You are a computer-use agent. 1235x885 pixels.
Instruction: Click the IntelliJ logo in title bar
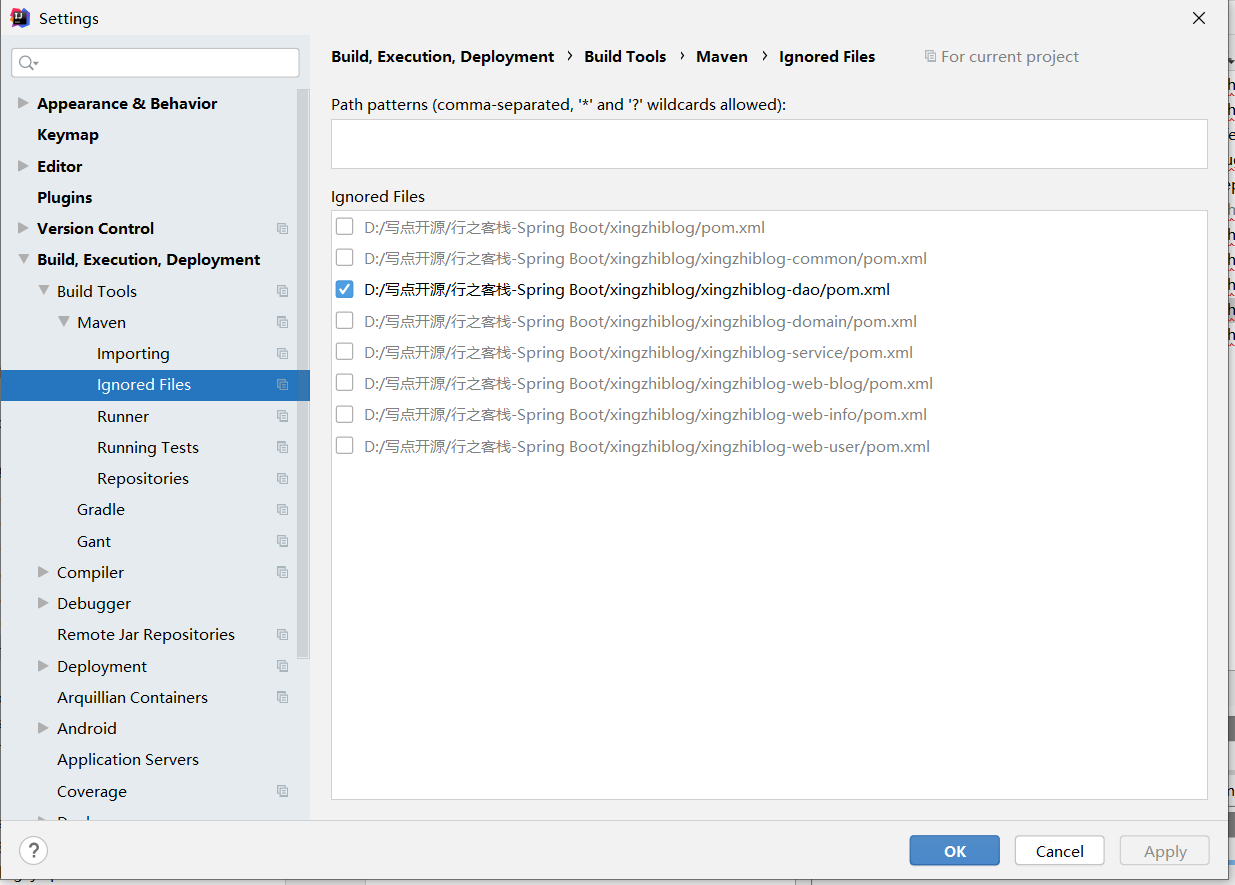tap(20, 18)
